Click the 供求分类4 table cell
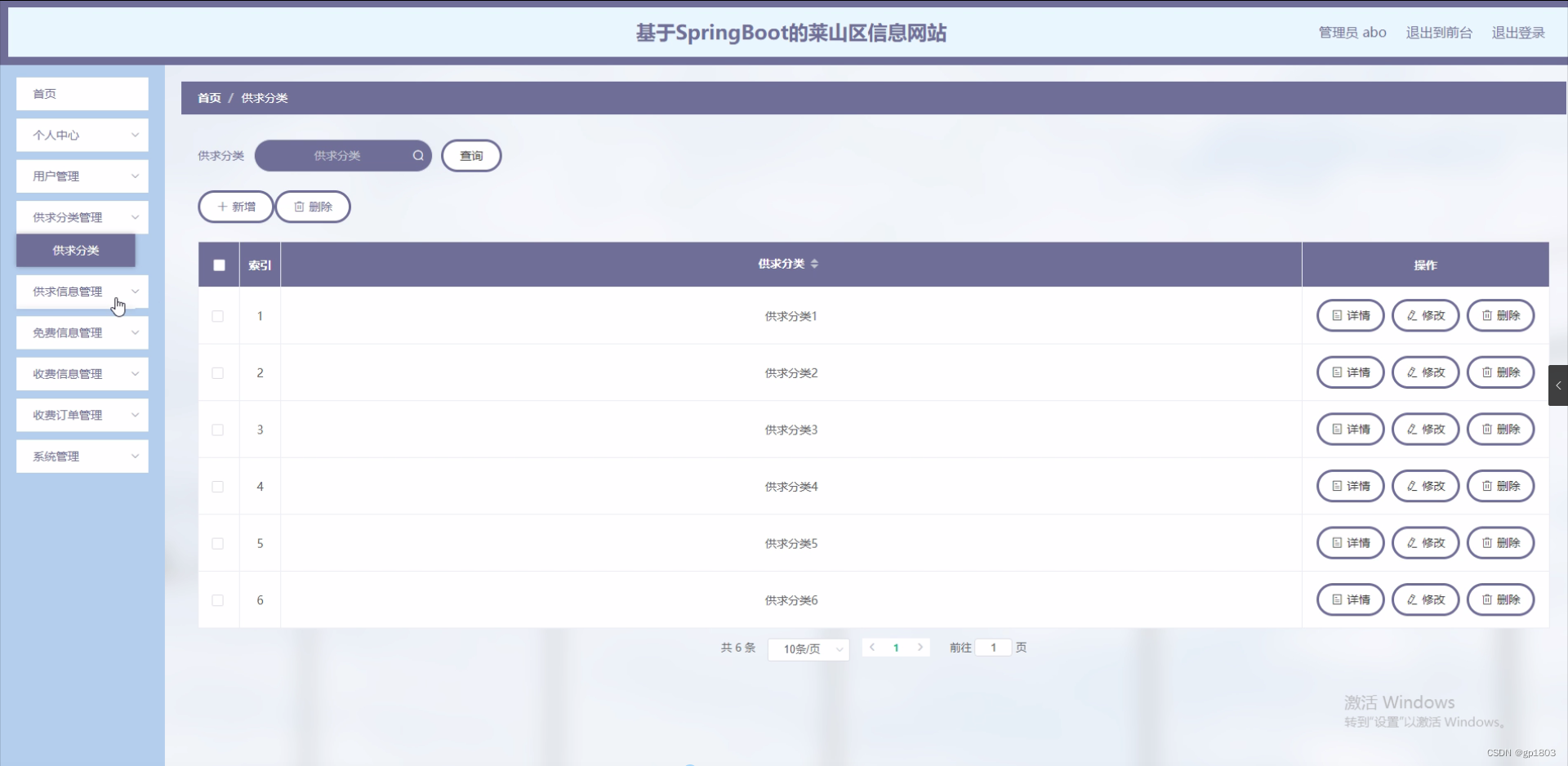The width and height of the screenshot is (1568, 766). 791,487
